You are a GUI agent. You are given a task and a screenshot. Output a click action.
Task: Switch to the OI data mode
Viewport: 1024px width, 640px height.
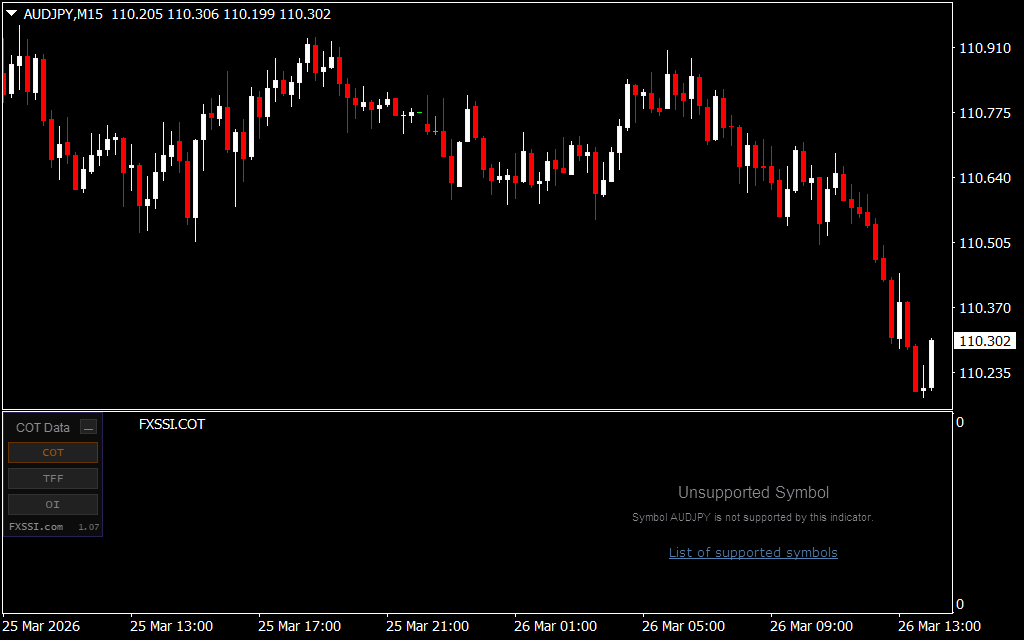(53, 505)
